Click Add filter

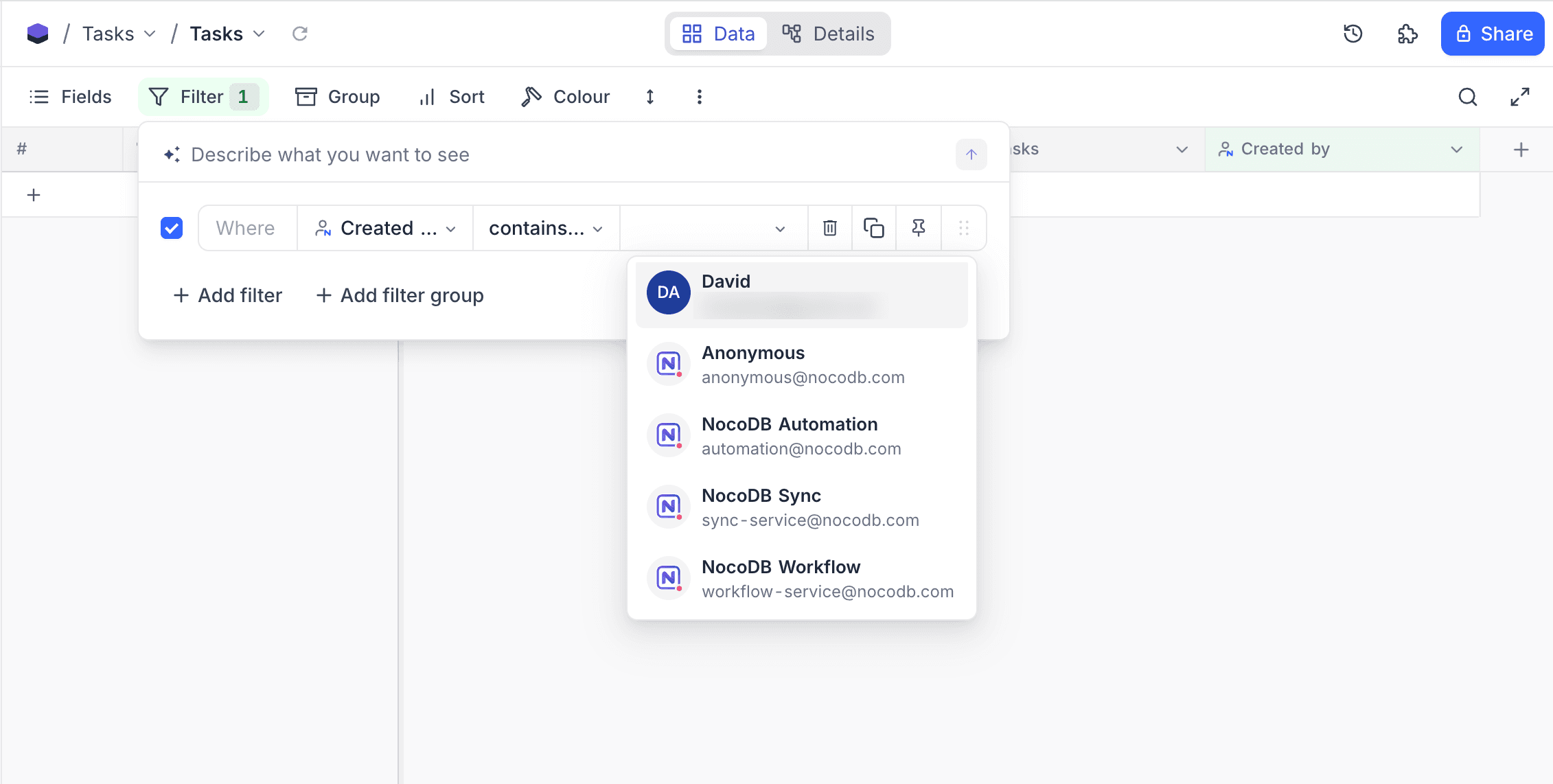[x=228, y=295]
